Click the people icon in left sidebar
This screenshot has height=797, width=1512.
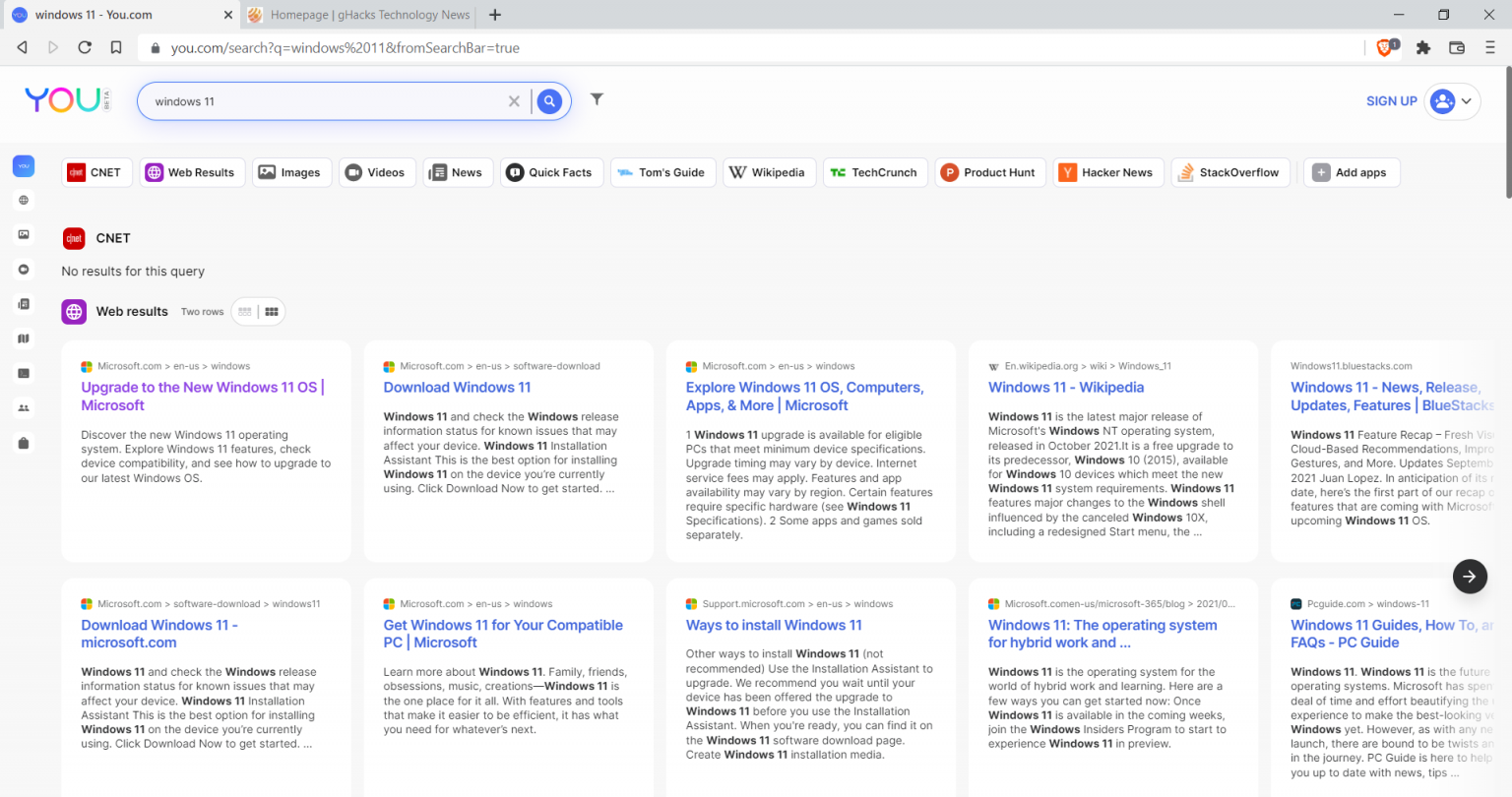24,407
